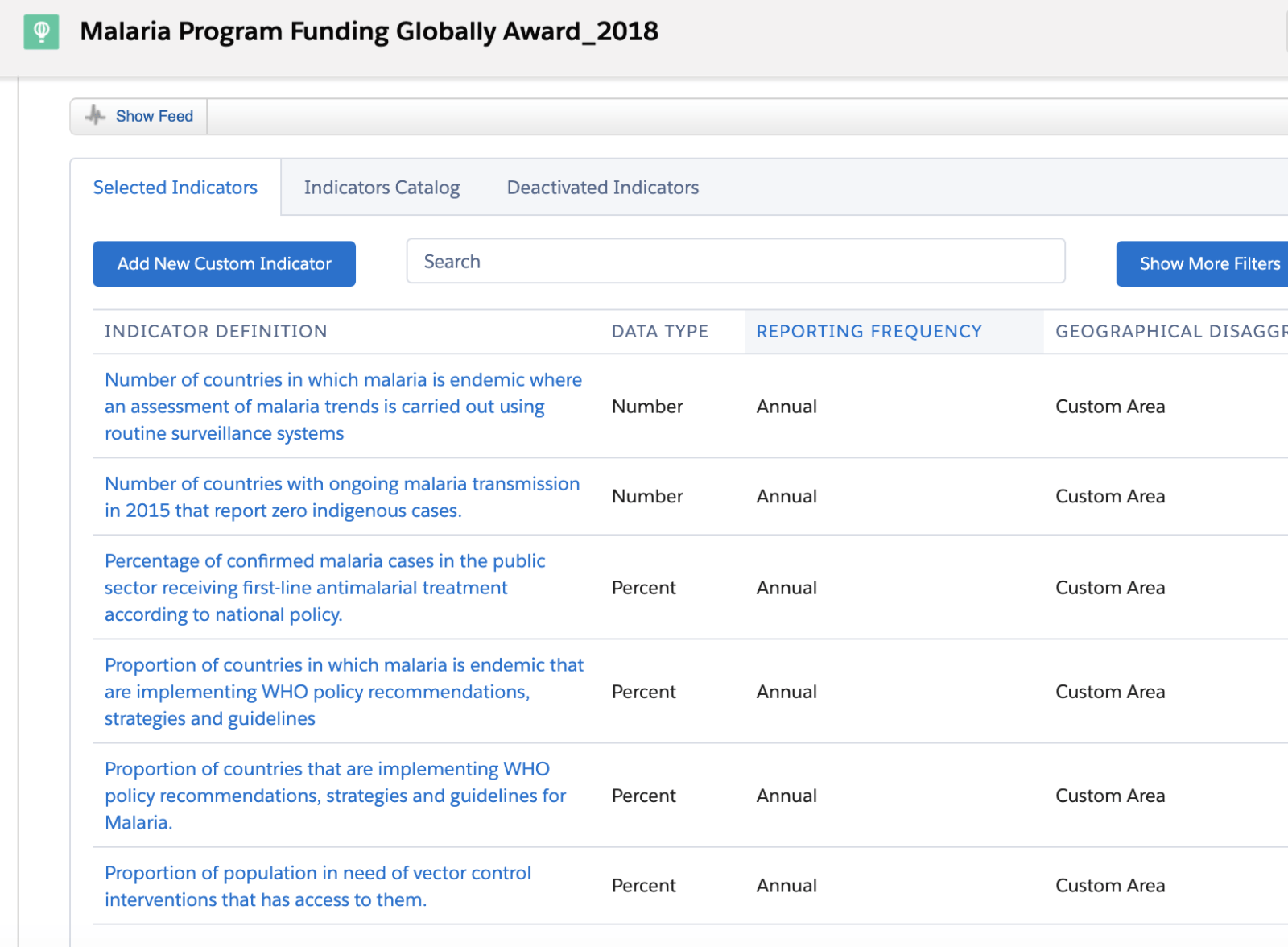This screenshot has width=1288, height=947.
Task: Focus the Search input field
Action: (x=736, y=261)
